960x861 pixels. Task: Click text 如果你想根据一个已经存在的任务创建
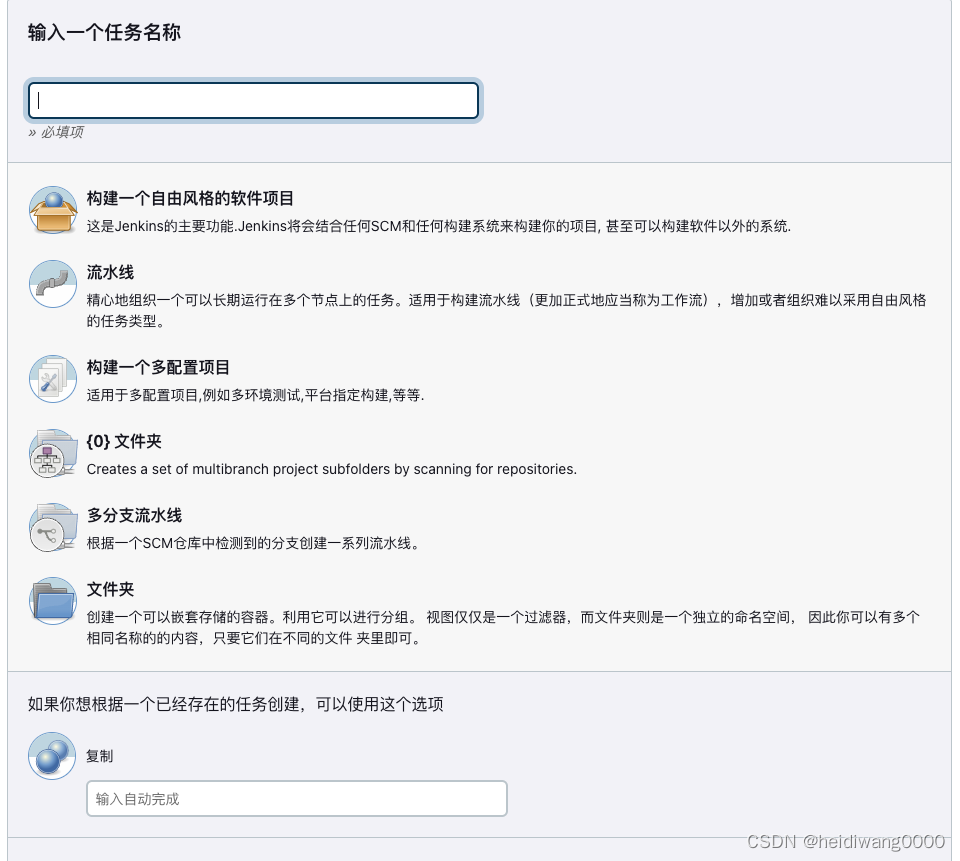coord(236,704)
